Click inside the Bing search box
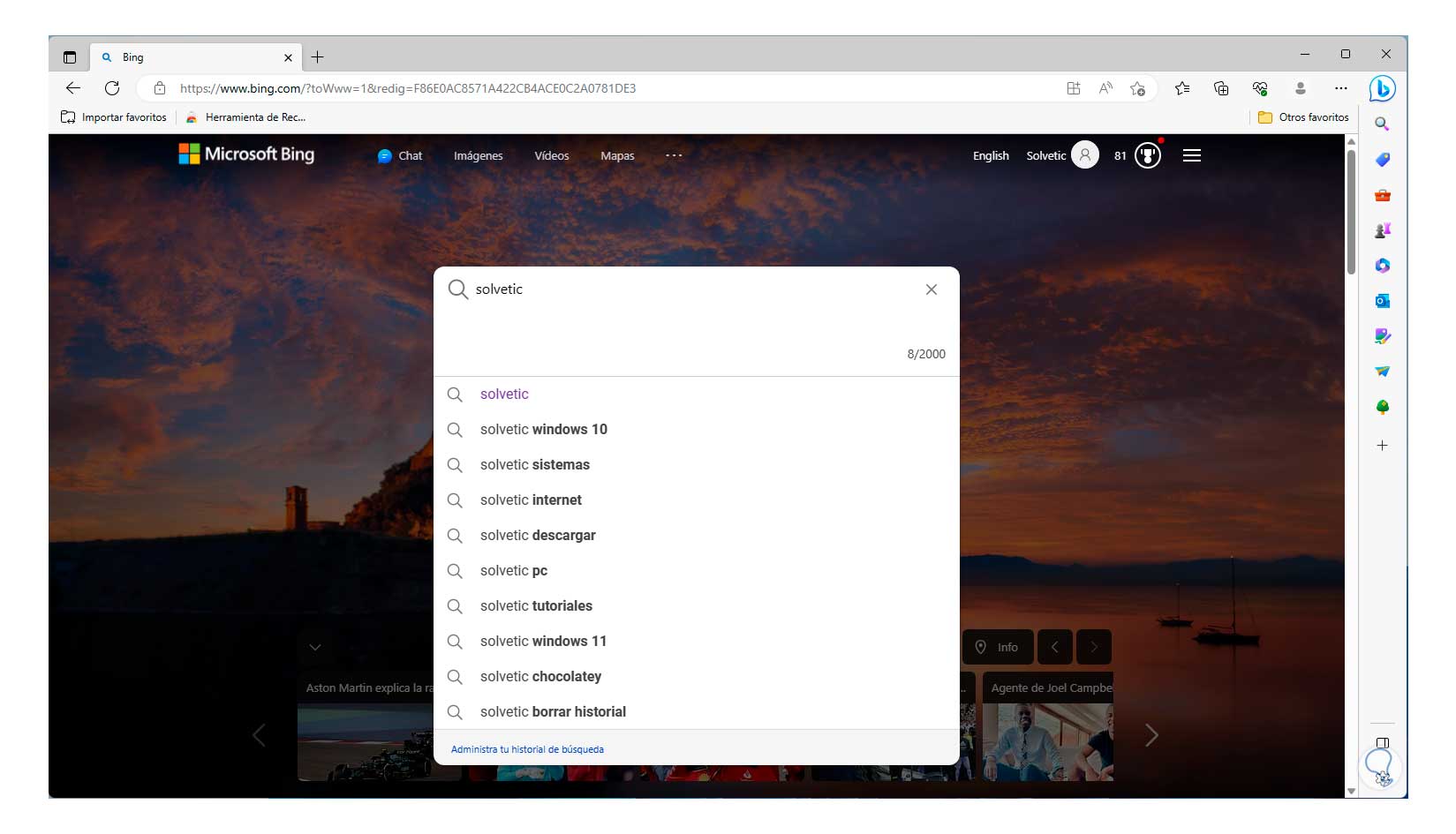The width and height of the screenshot is (1456, 834). [x=698, y=289]
